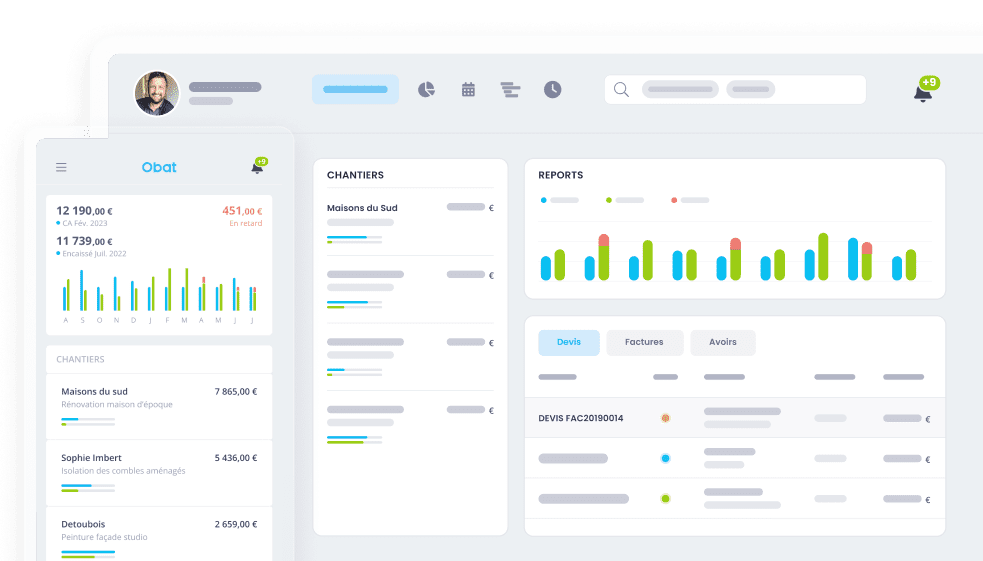This screenshot has width=983, height=561.
Task: Click Peinture façade studio description
Action: (104, 537)
